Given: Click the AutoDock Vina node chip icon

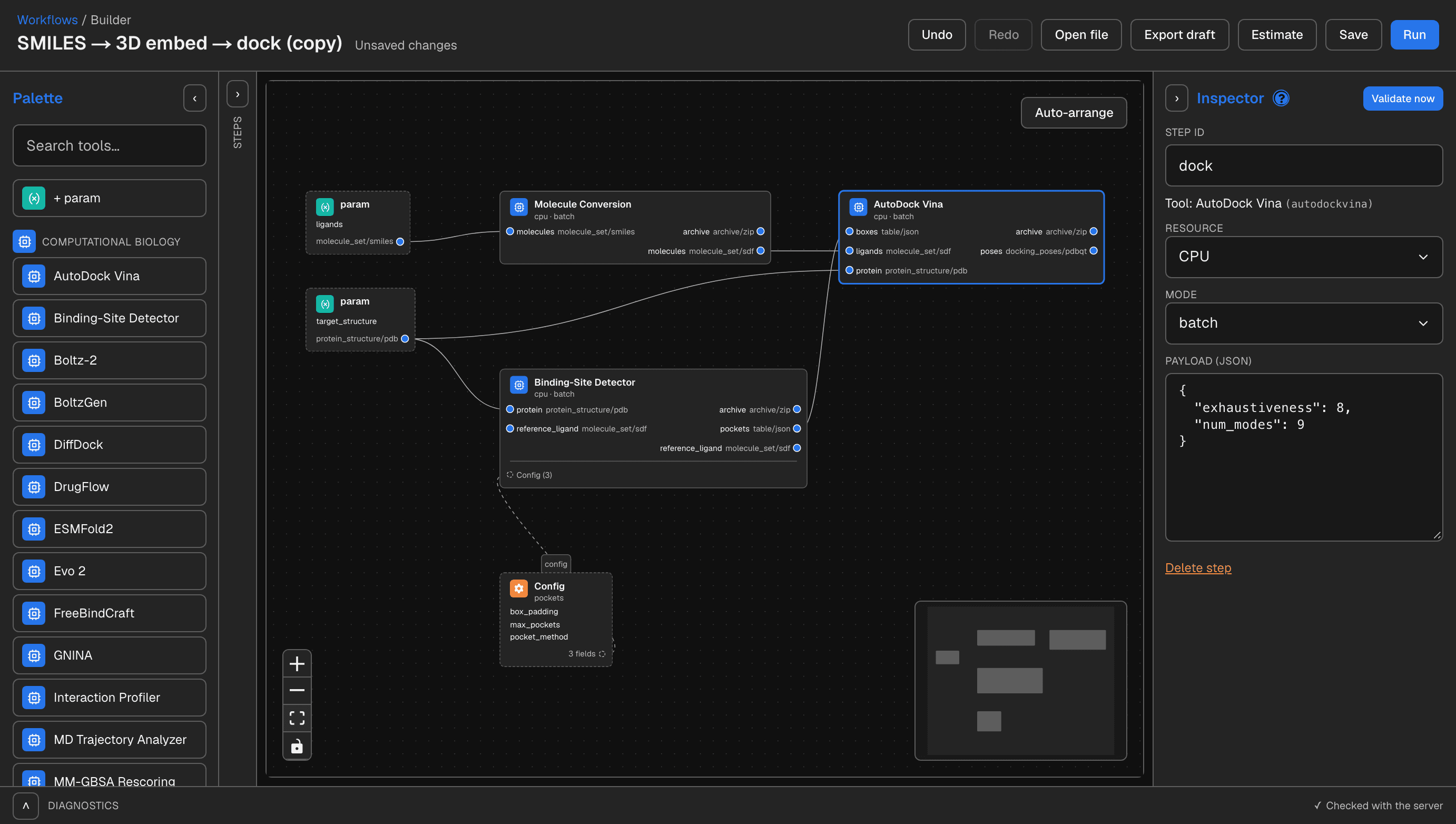Looking at the screenshot, I should tap(858, 207).
